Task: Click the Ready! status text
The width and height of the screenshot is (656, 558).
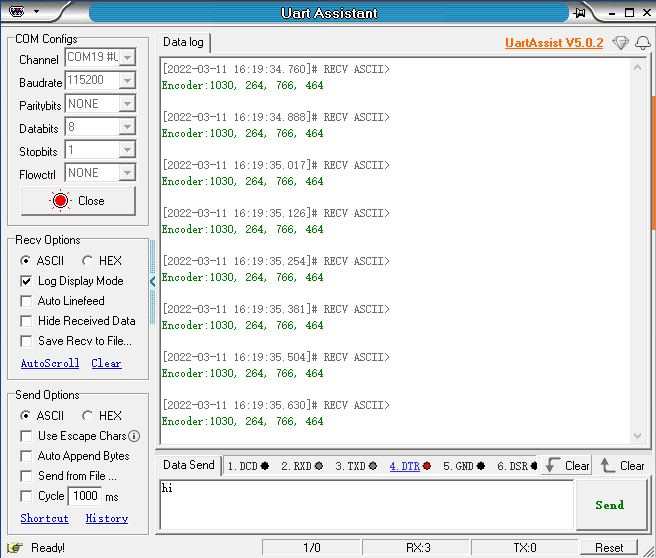Action: [x=48, y=548]
